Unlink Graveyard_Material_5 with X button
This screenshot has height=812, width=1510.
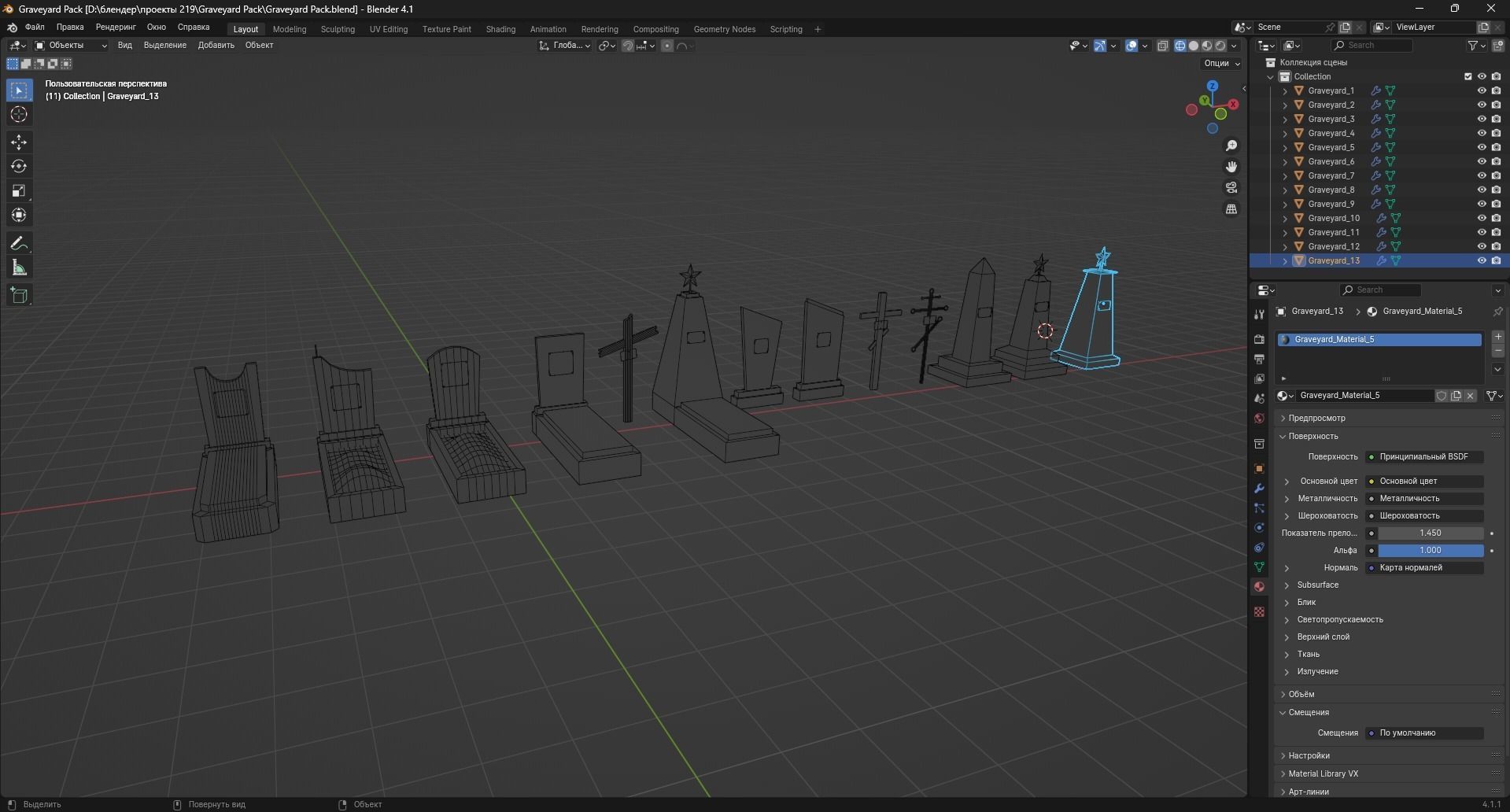pos(1470,397)
